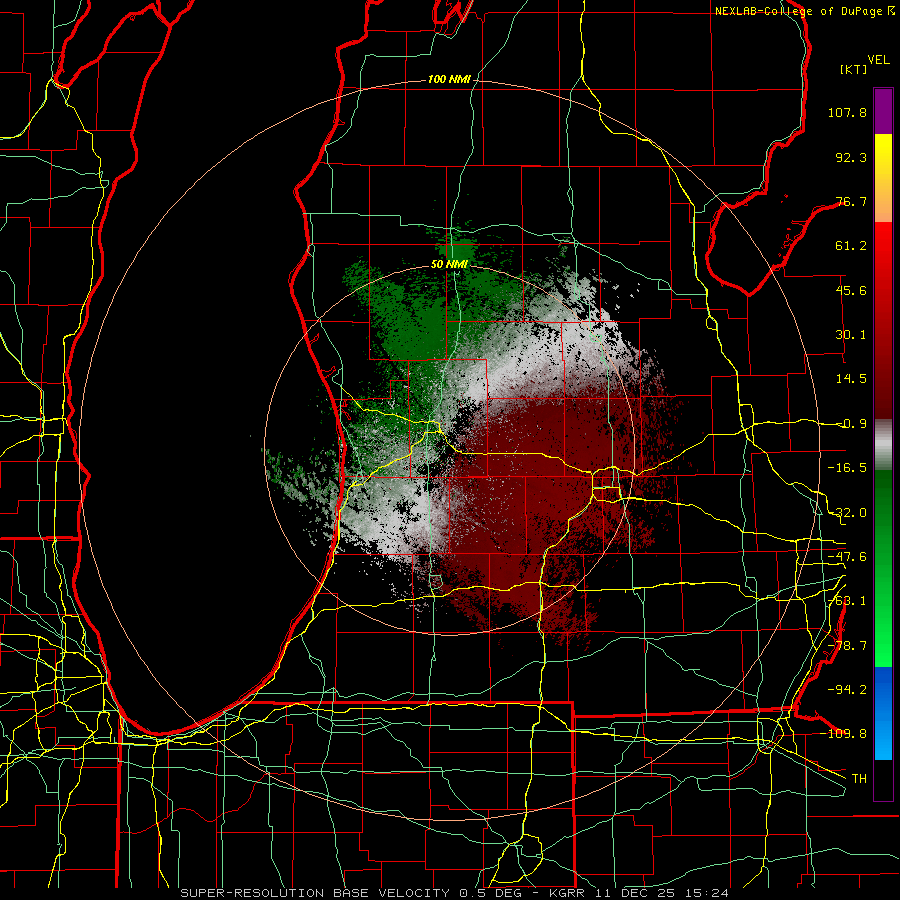900x900 pixels.
Task: Click the 100 NMI range ring label
Action: coord(449,79)
